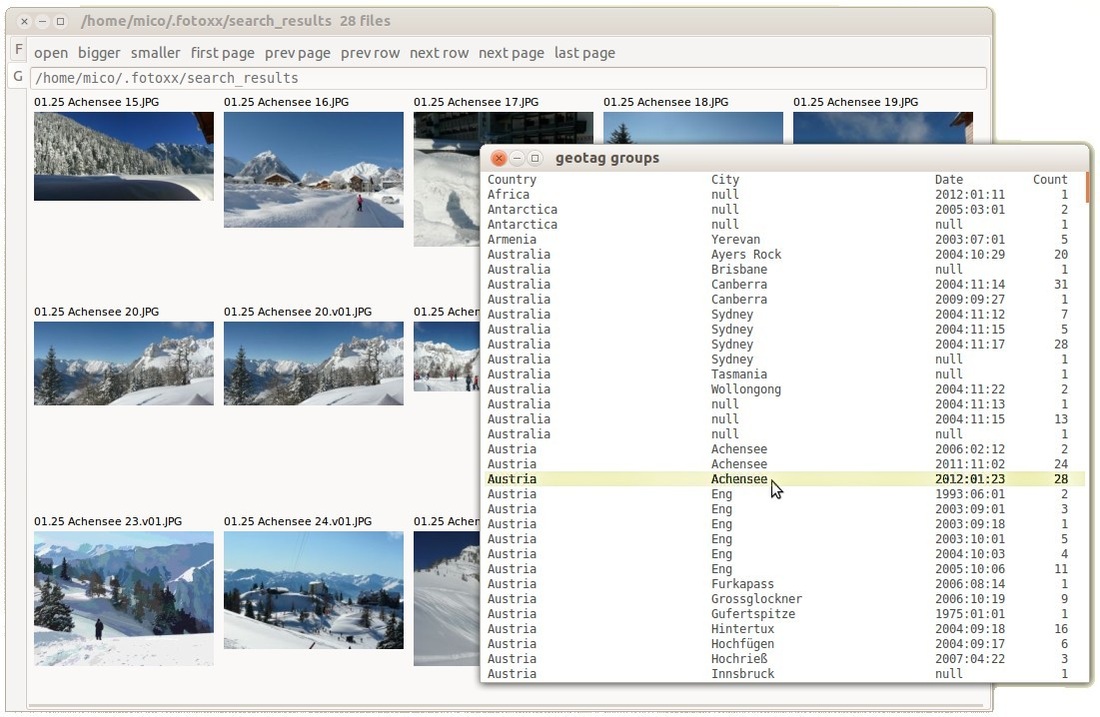Click 'smaller' to shrink thumbnails
This screenshot has width=1100, height=717.
(x=155, y=53)
